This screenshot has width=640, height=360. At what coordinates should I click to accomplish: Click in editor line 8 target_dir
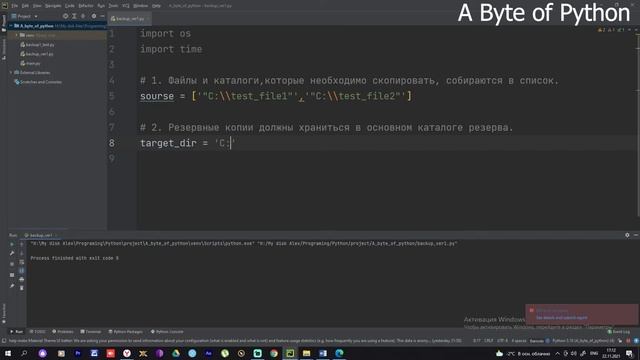(x=168, y=143)
